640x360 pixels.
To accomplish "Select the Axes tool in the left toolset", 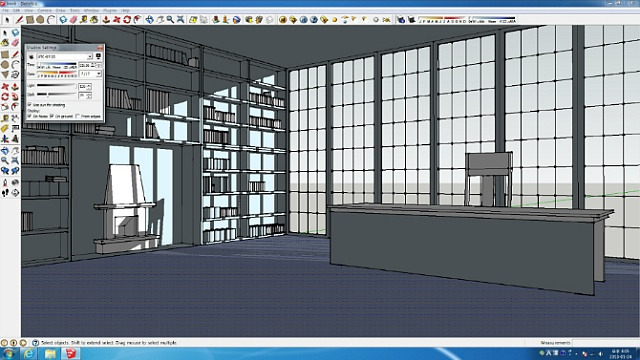I will pos(5,139).
